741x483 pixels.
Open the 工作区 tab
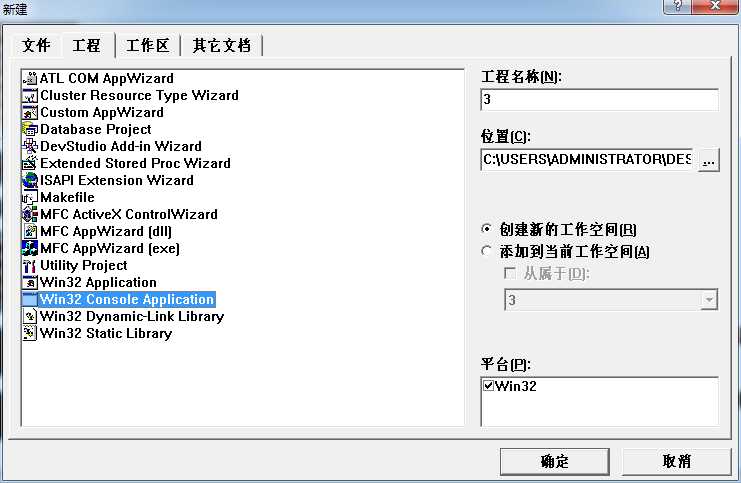pos(147,46)
